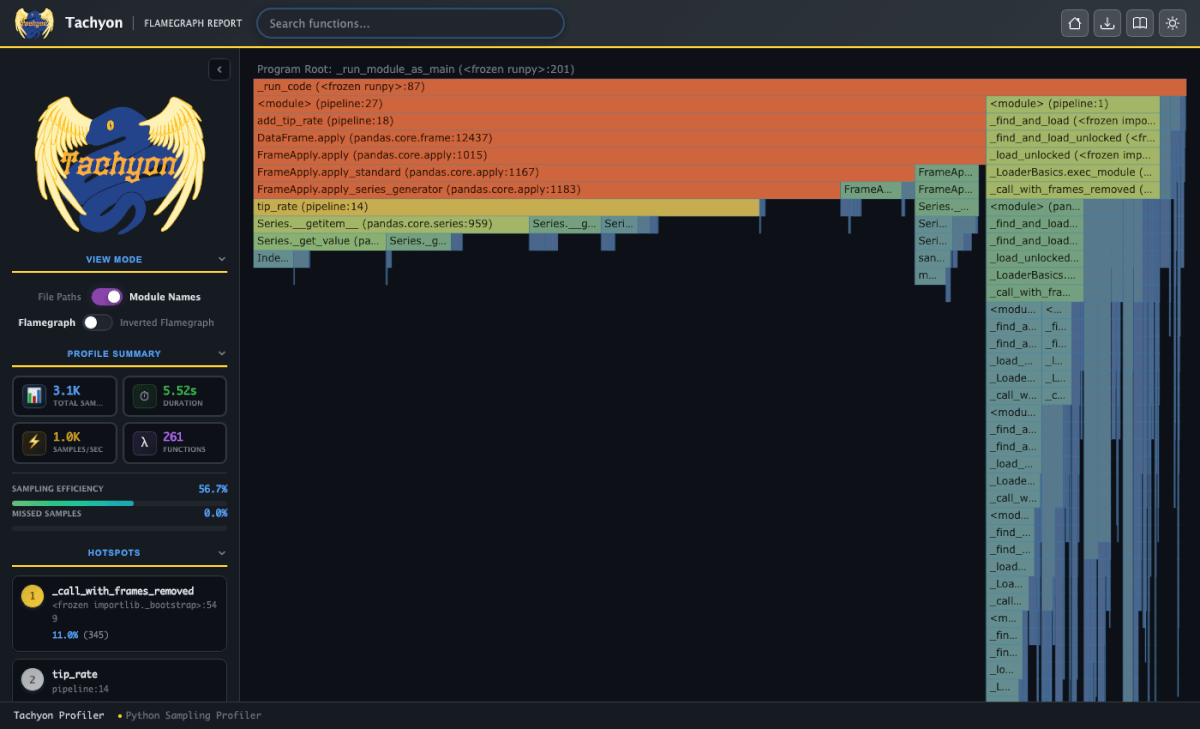Click FrameApply.apply_series_generator frame
Image resolution: width=1200 pixels, height=729 pixels.
coord(547,189)
